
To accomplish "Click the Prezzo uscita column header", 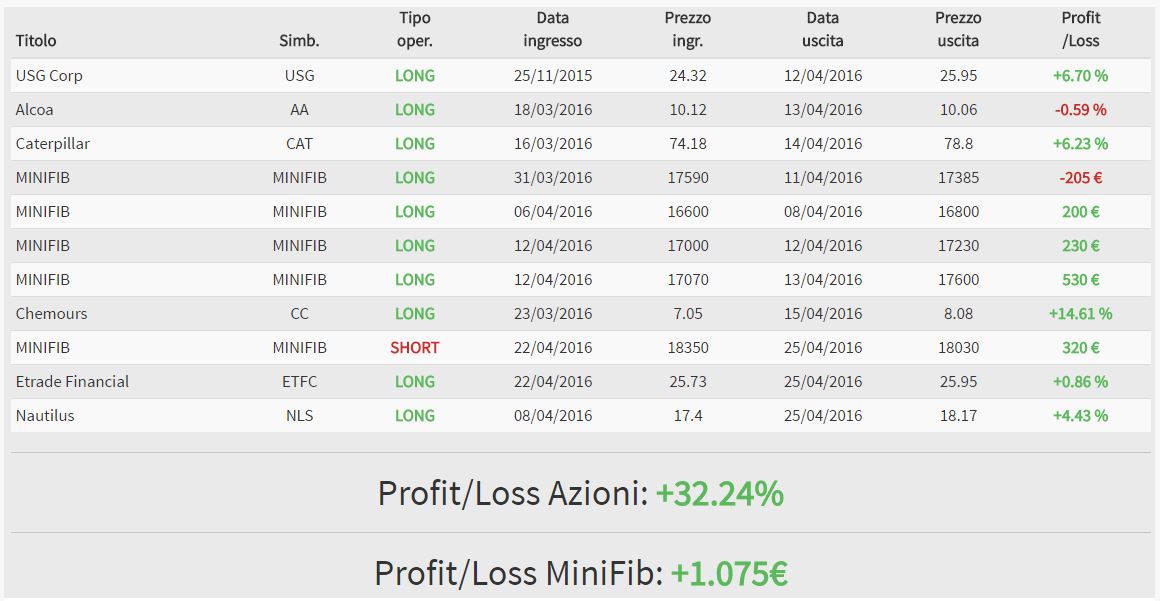I will (958, 30).
